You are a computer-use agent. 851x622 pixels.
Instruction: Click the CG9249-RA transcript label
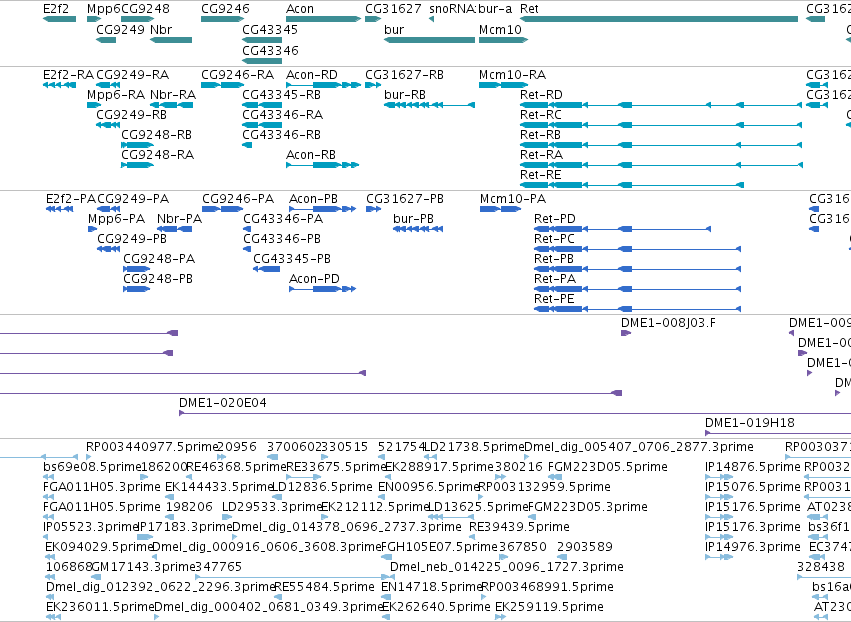(132, 74)
